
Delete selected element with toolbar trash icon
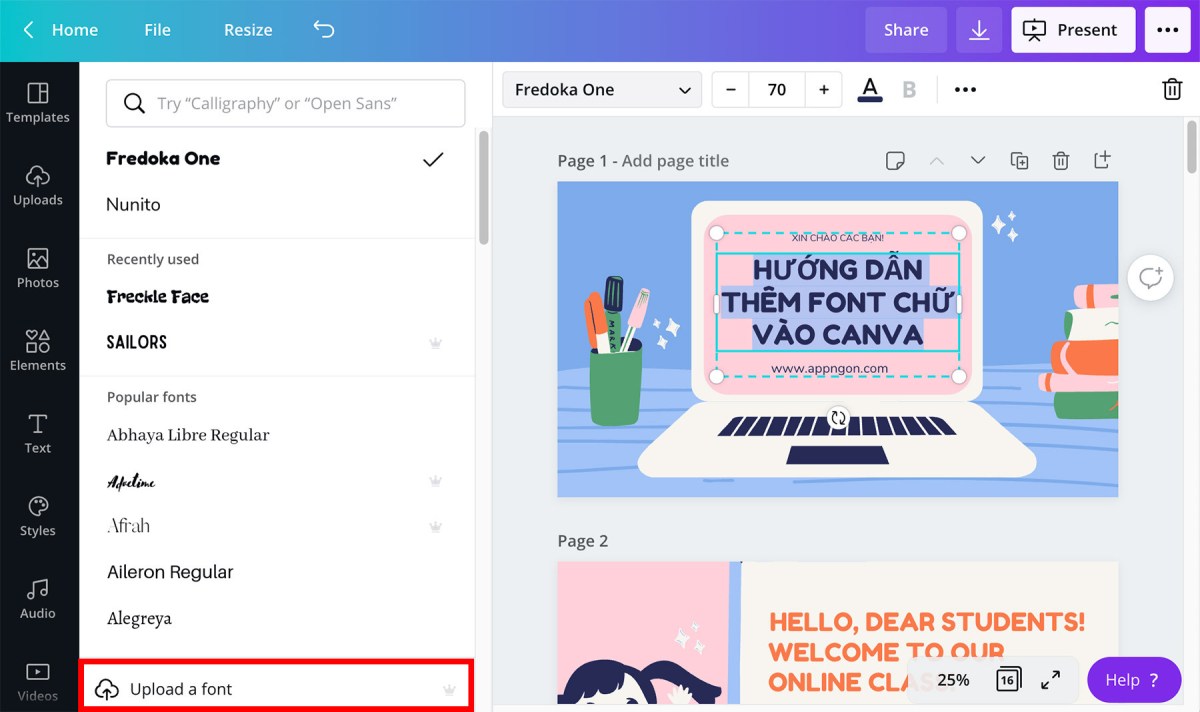1172,90
